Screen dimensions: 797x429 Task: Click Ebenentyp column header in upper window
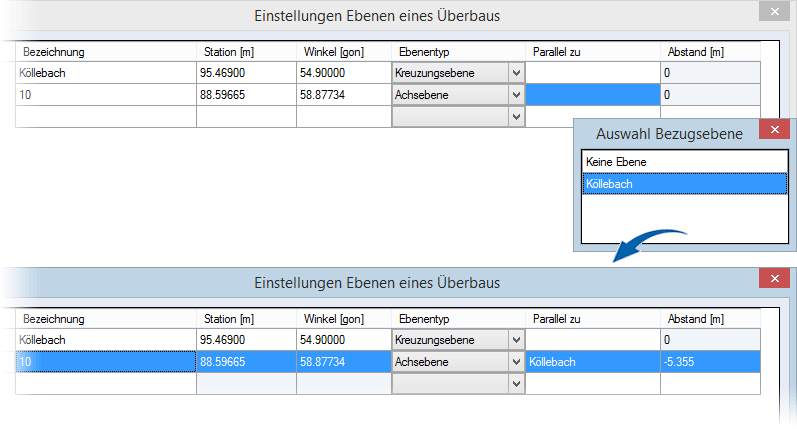(458, 52)
